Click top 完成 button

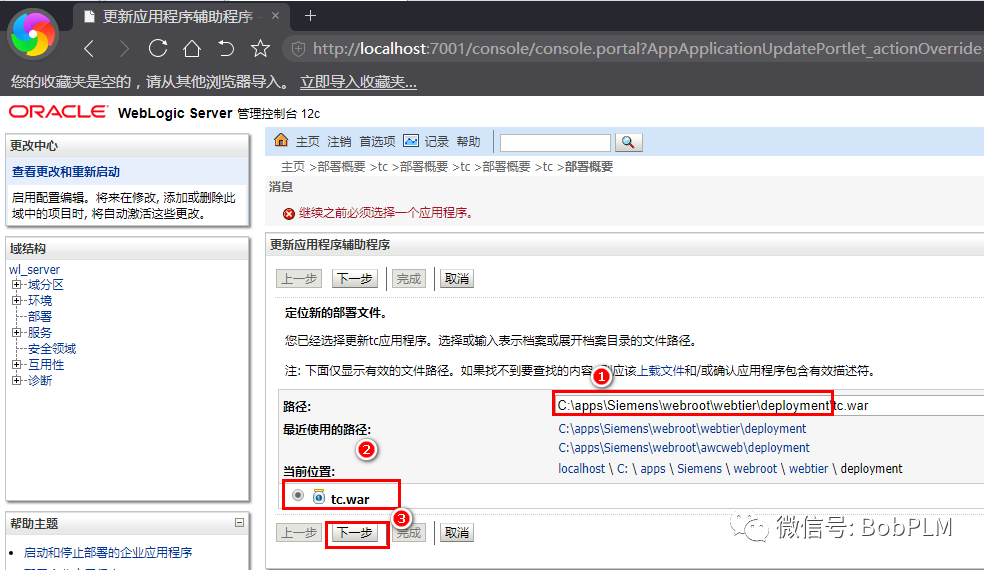coord(409,278)
